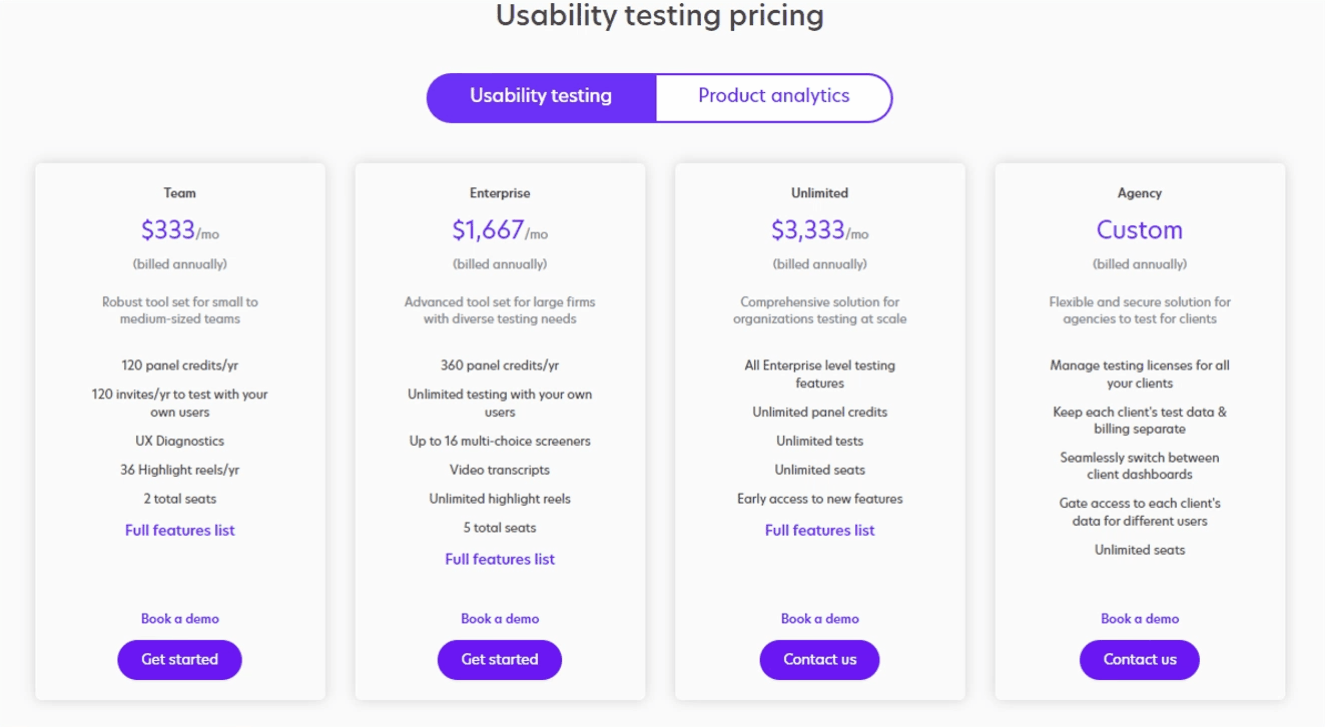Book a demo for the Team plan

180,619
